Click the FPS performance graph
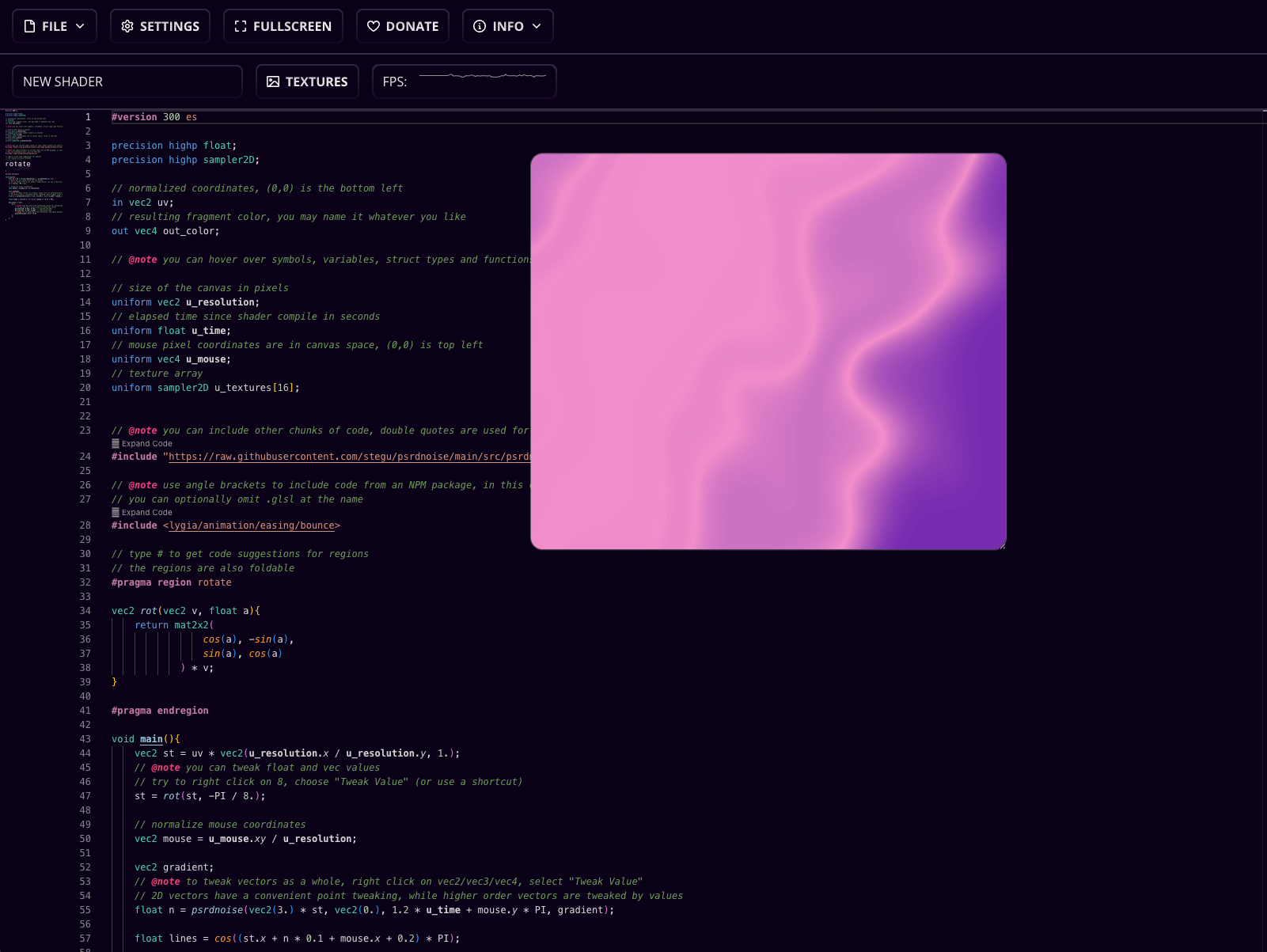This screenshot has height=952, width=1267. 482,77
